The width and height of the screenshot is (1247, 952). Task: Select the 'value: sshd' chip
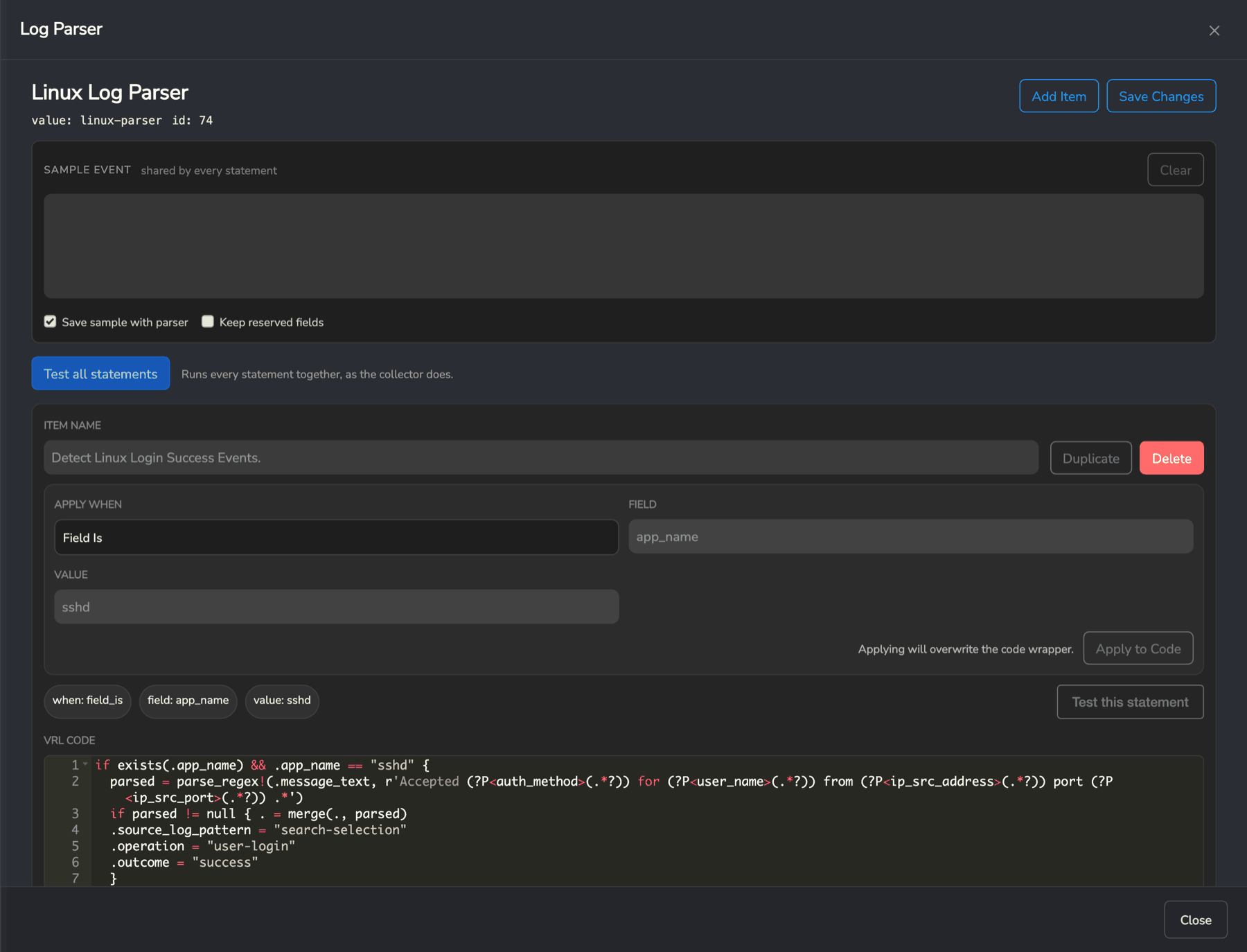coord(282,700)
